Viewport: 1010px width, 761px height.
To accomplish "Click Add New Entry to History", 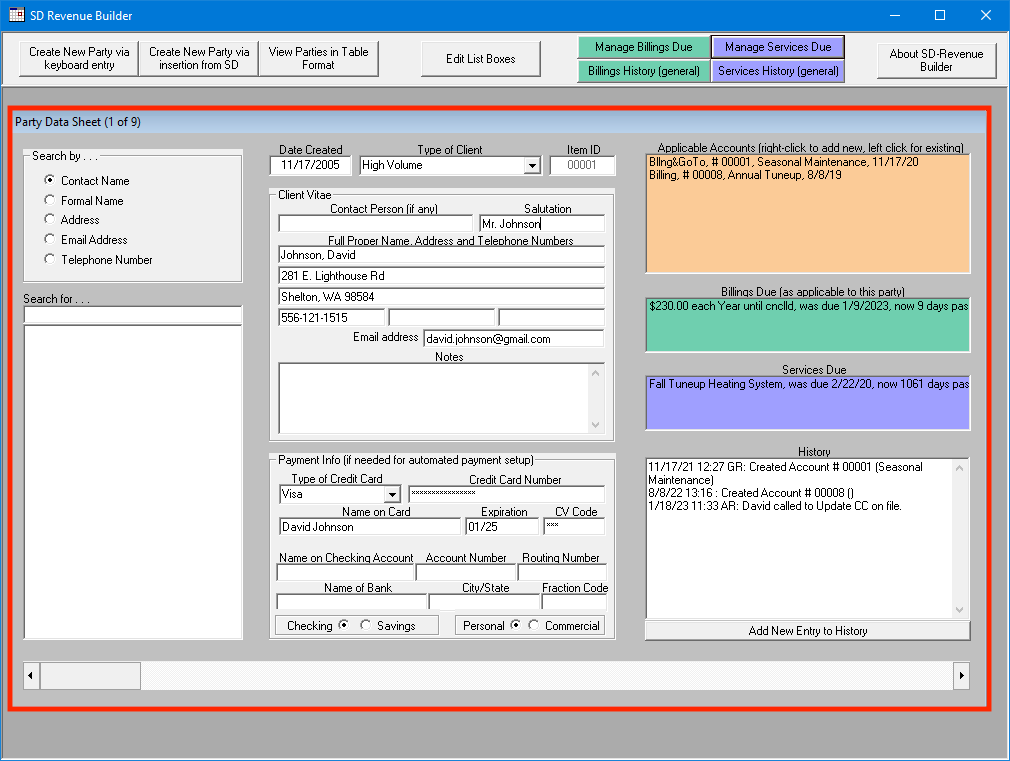I will [807, 631].
